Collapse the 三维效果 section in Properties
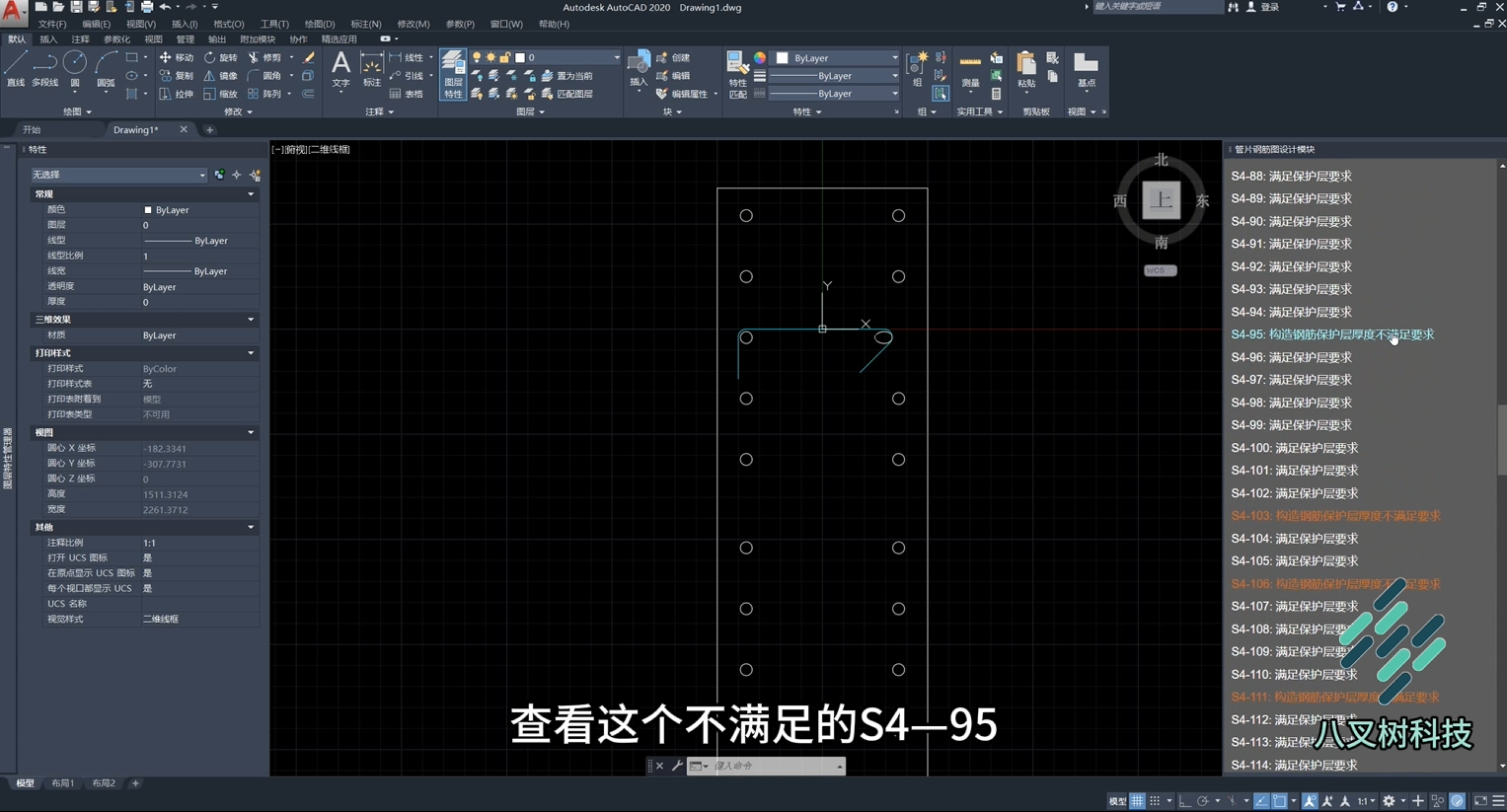Viewport: 1507px width, 812px height. click(251, 320)
